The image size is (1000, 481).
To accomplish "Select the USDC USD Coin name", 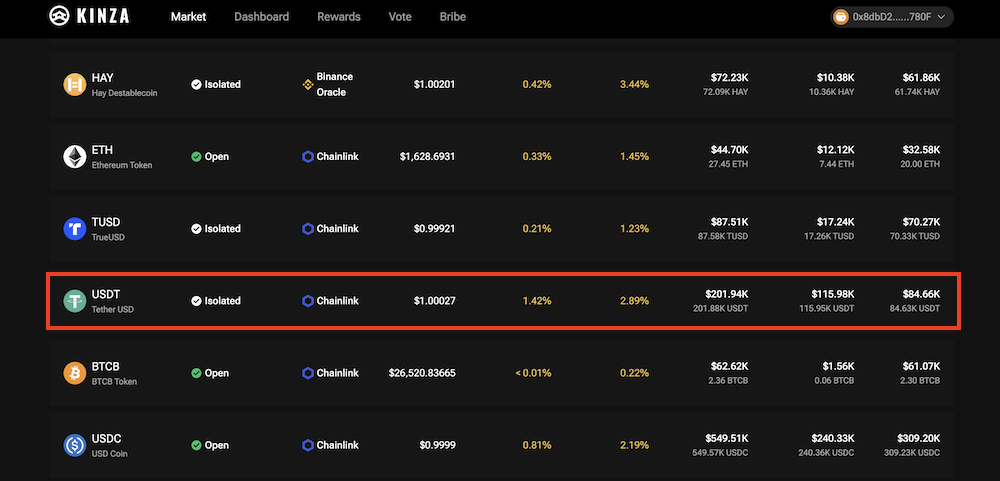I will [109, 445].
